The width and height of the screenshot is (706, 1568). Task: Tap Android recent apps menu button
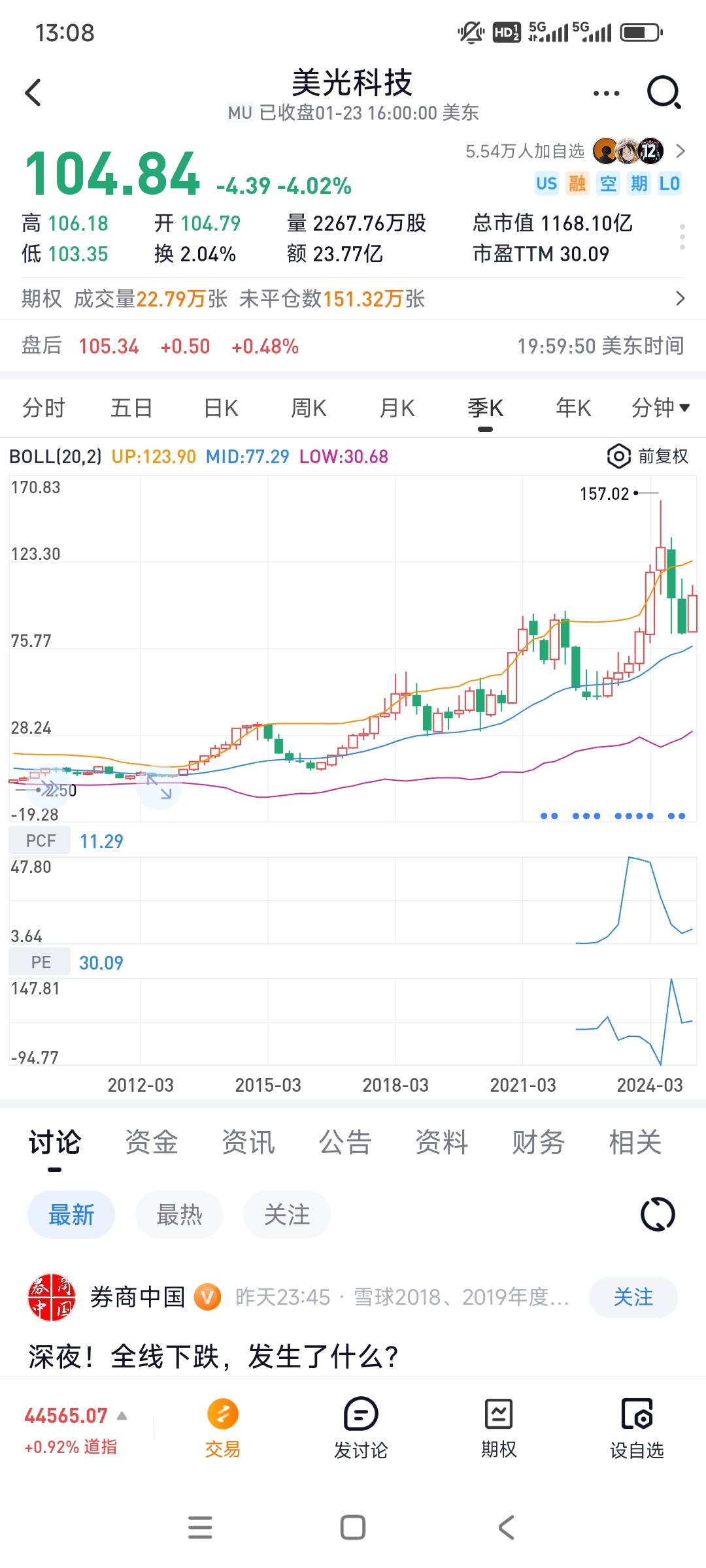coord(200,1527)
